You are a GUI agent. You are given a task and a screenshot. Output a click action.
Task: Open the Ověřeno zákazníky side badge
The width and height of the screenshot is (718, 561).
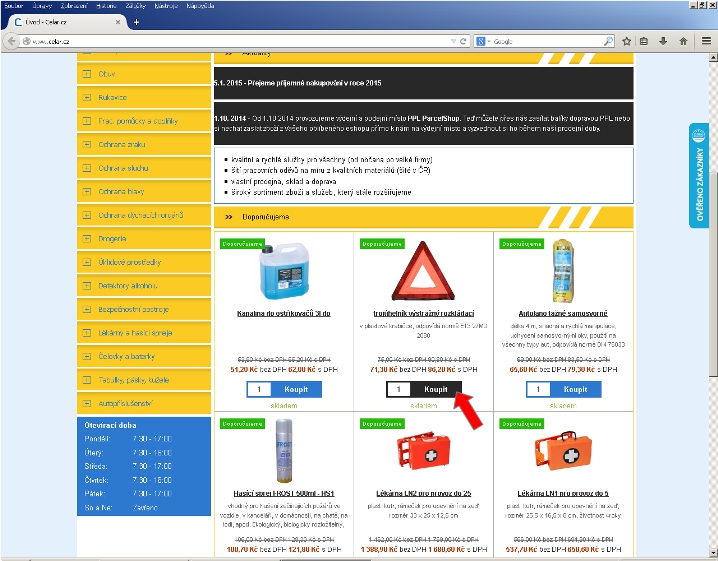point(699,175)
